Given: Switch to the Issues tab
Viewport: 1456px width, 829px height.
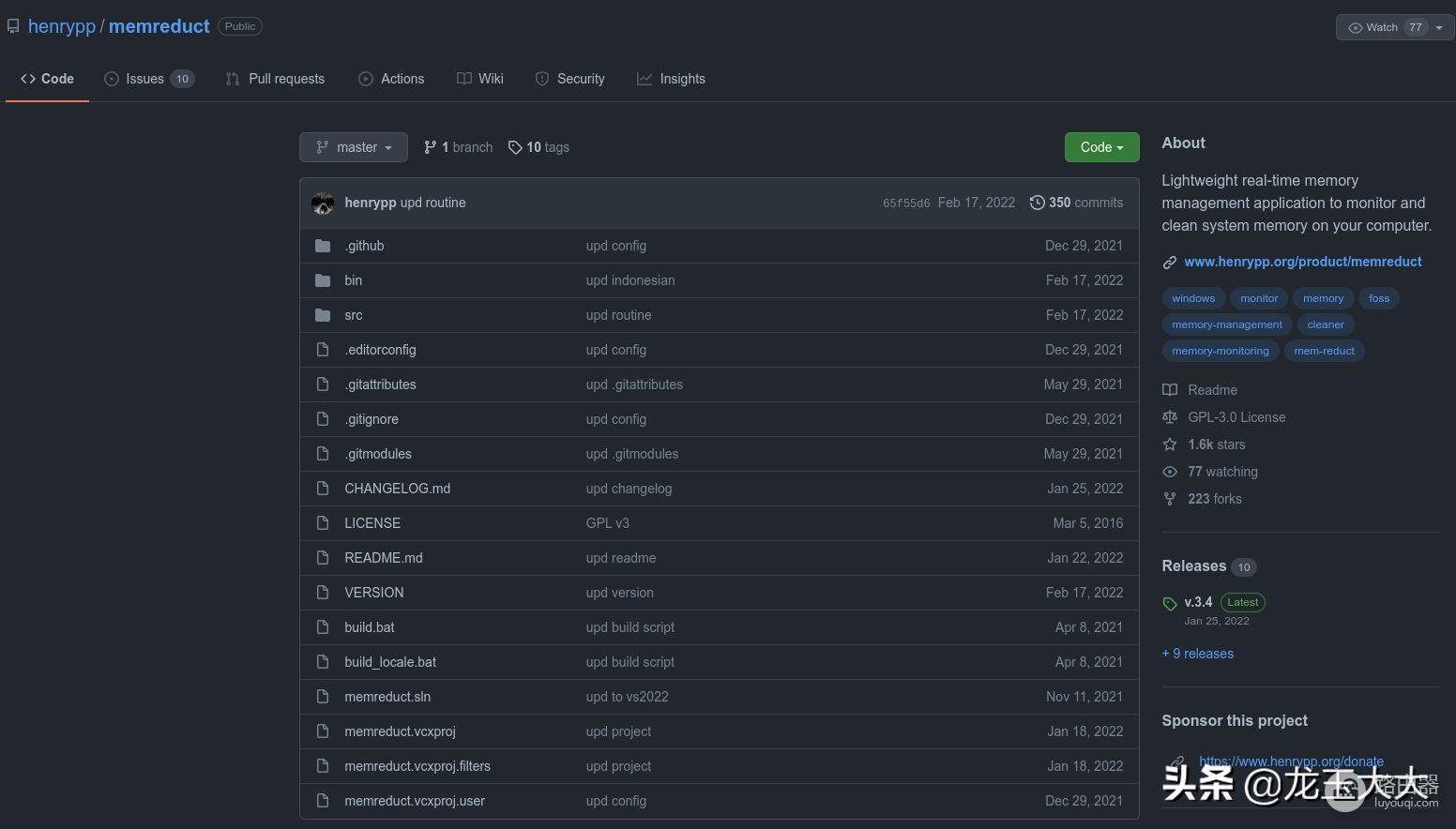Looking at the screenshot, I should pyautogui.click(x=149, y=79).
